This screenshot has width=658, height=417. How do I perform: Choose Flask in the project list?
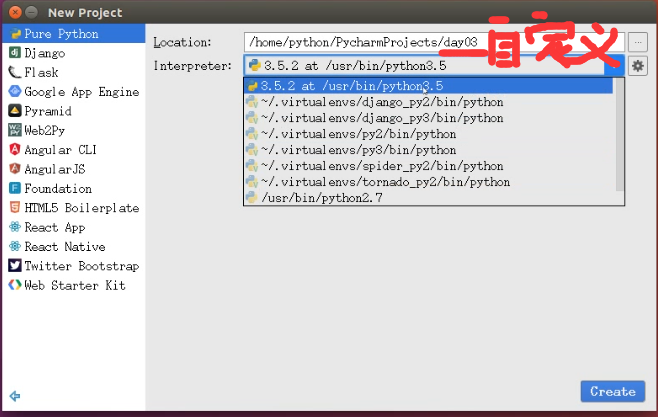(x=73, y=72)
